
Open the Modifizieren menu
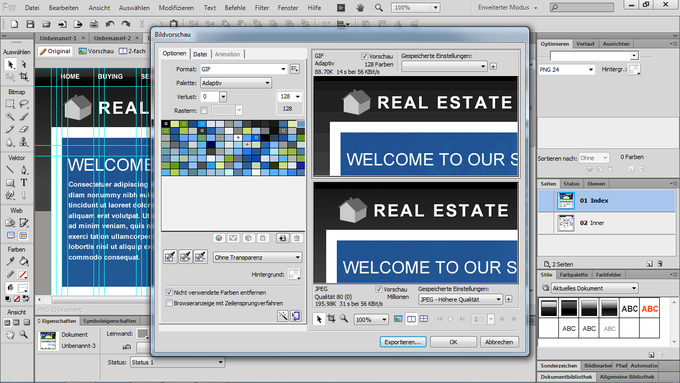pyautogui.click(x=176, y=8)
